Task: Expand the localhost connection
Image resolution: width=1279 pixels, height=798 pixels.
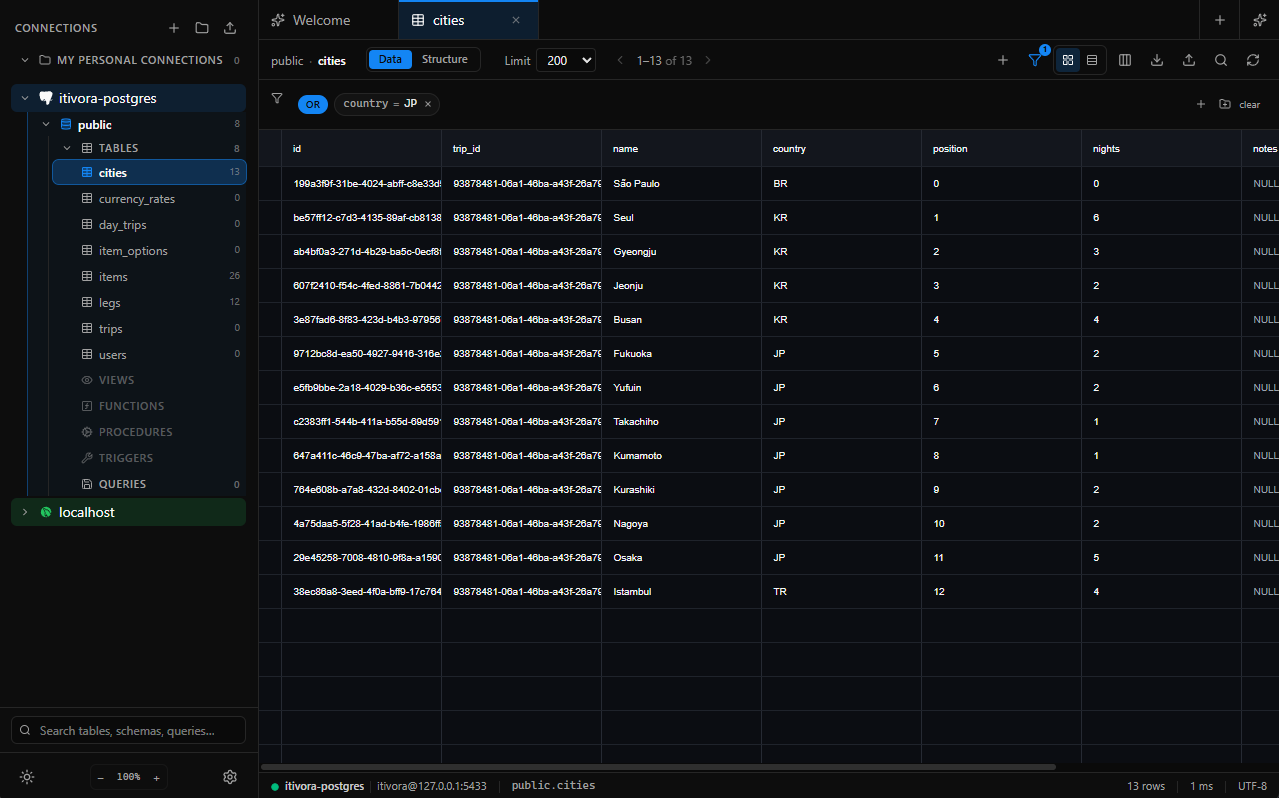Action: click(24, 512)
